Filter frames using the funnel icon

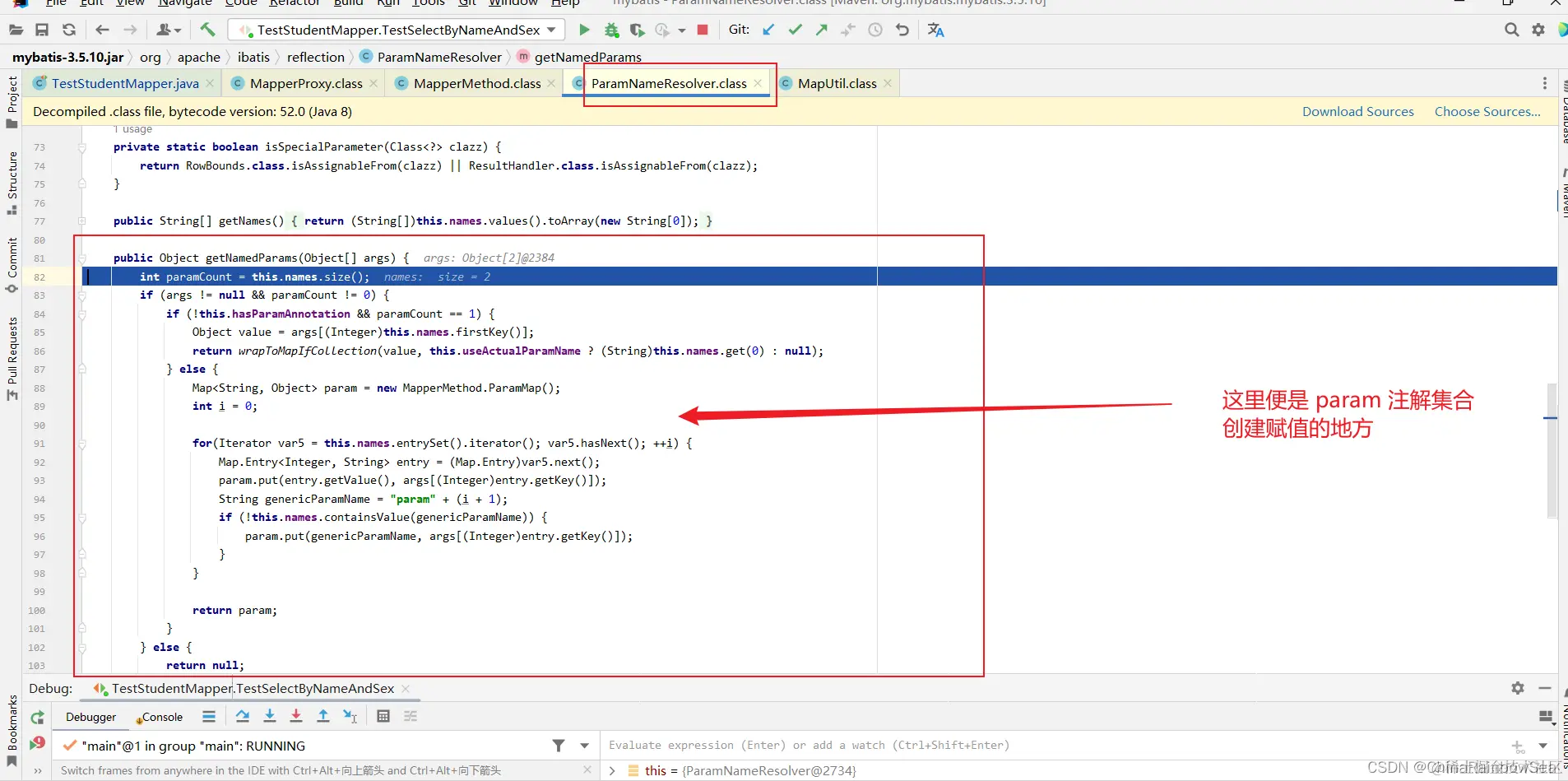559,746
